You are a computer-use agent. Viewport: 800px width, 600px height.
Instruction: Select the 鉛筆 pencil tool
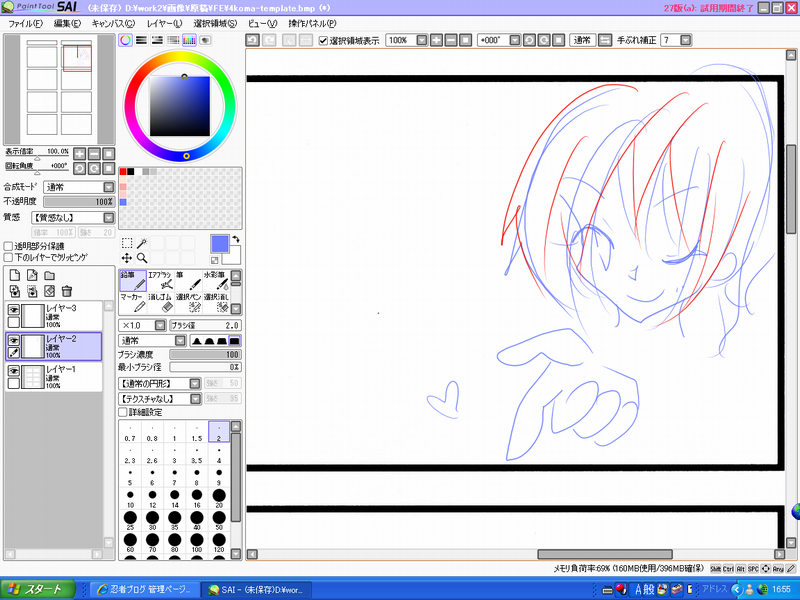pos(133,281)
